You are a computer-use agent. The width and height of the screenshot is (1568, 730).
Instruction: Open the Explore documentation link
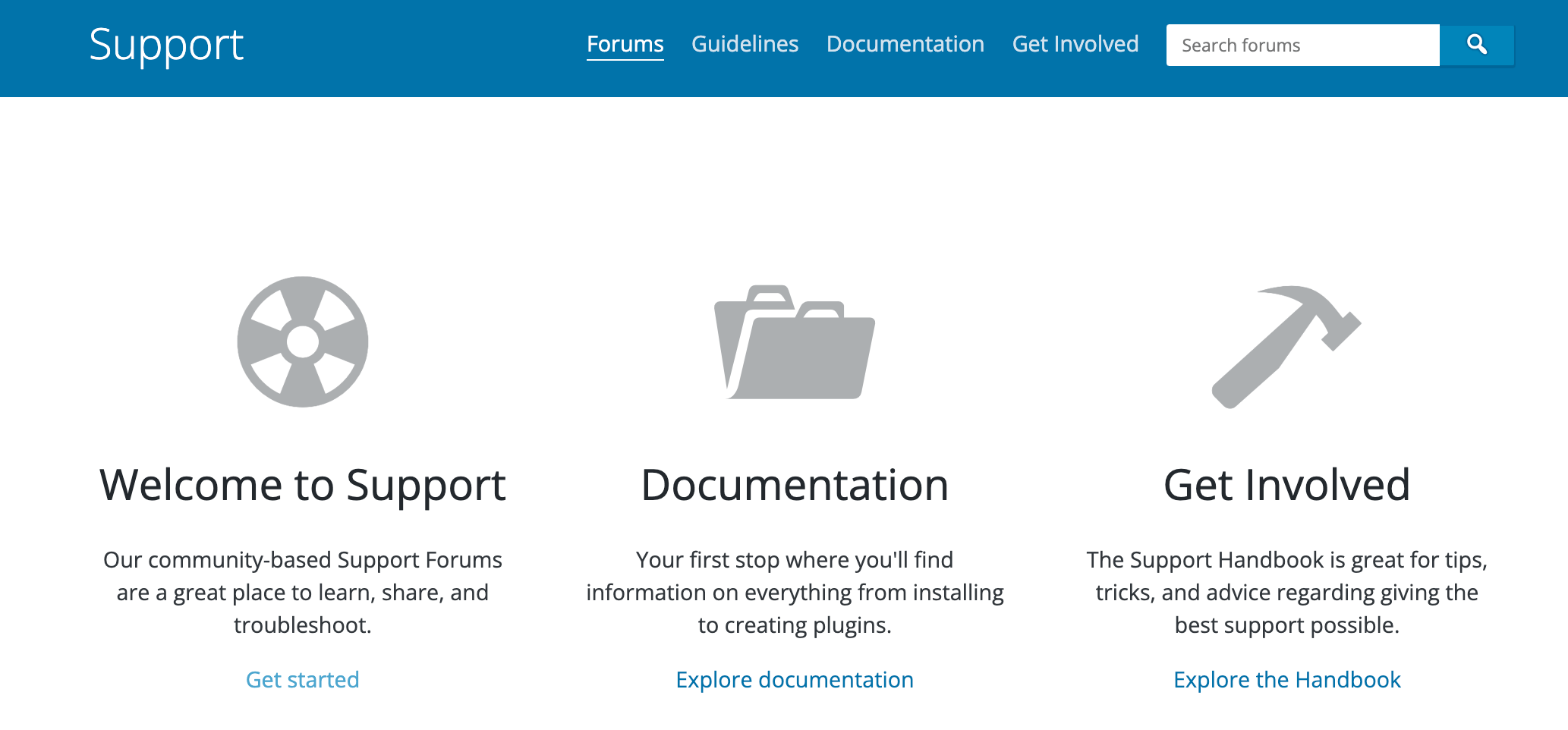pos(794,679)
